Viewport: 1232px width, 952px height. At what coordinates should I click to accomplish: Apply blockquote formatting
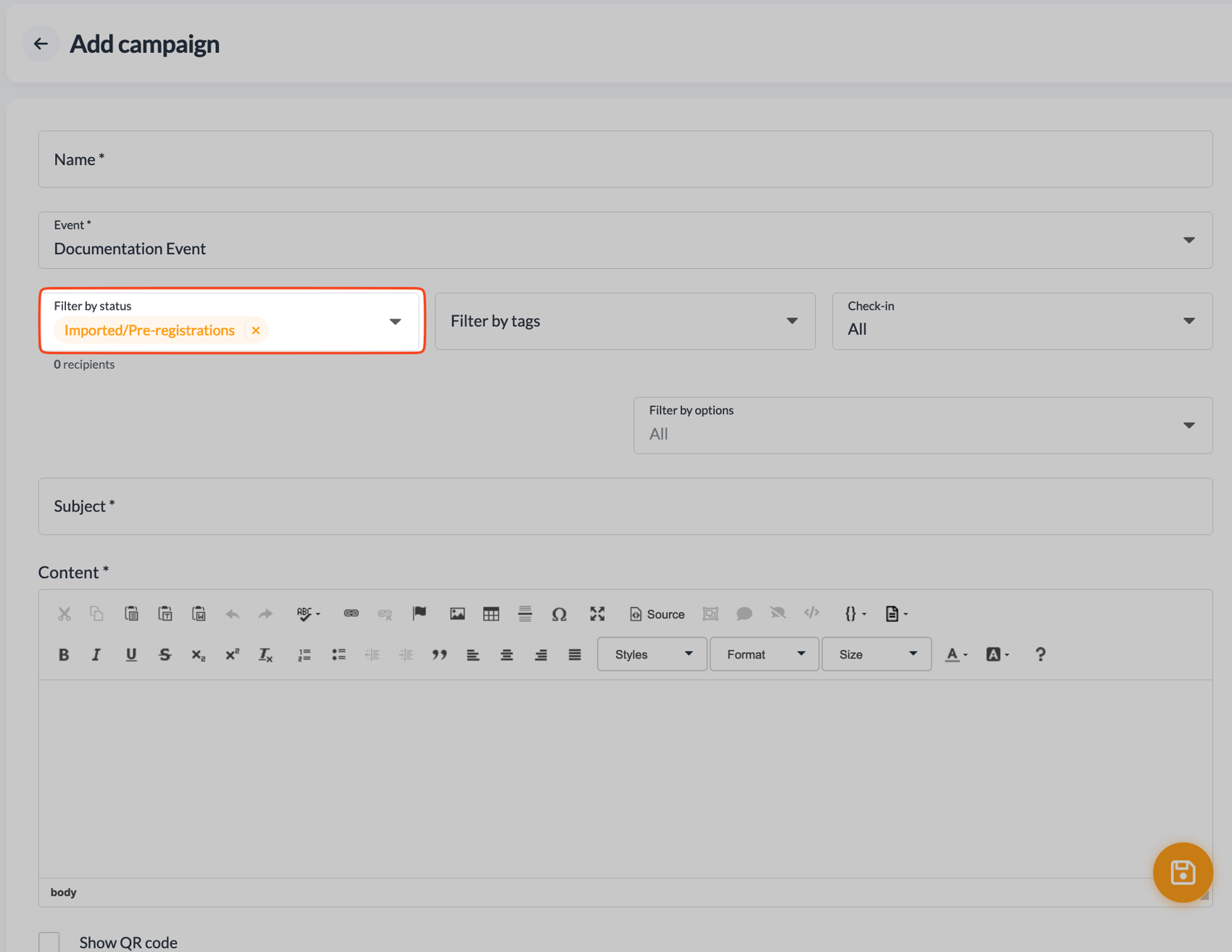click(439, 654)
